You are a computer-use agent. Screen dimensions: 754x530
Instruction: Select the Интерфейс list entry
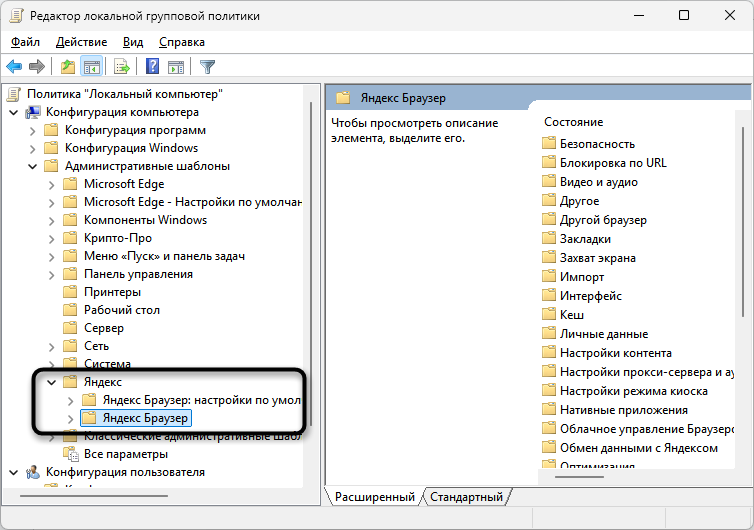coord(591,296)
